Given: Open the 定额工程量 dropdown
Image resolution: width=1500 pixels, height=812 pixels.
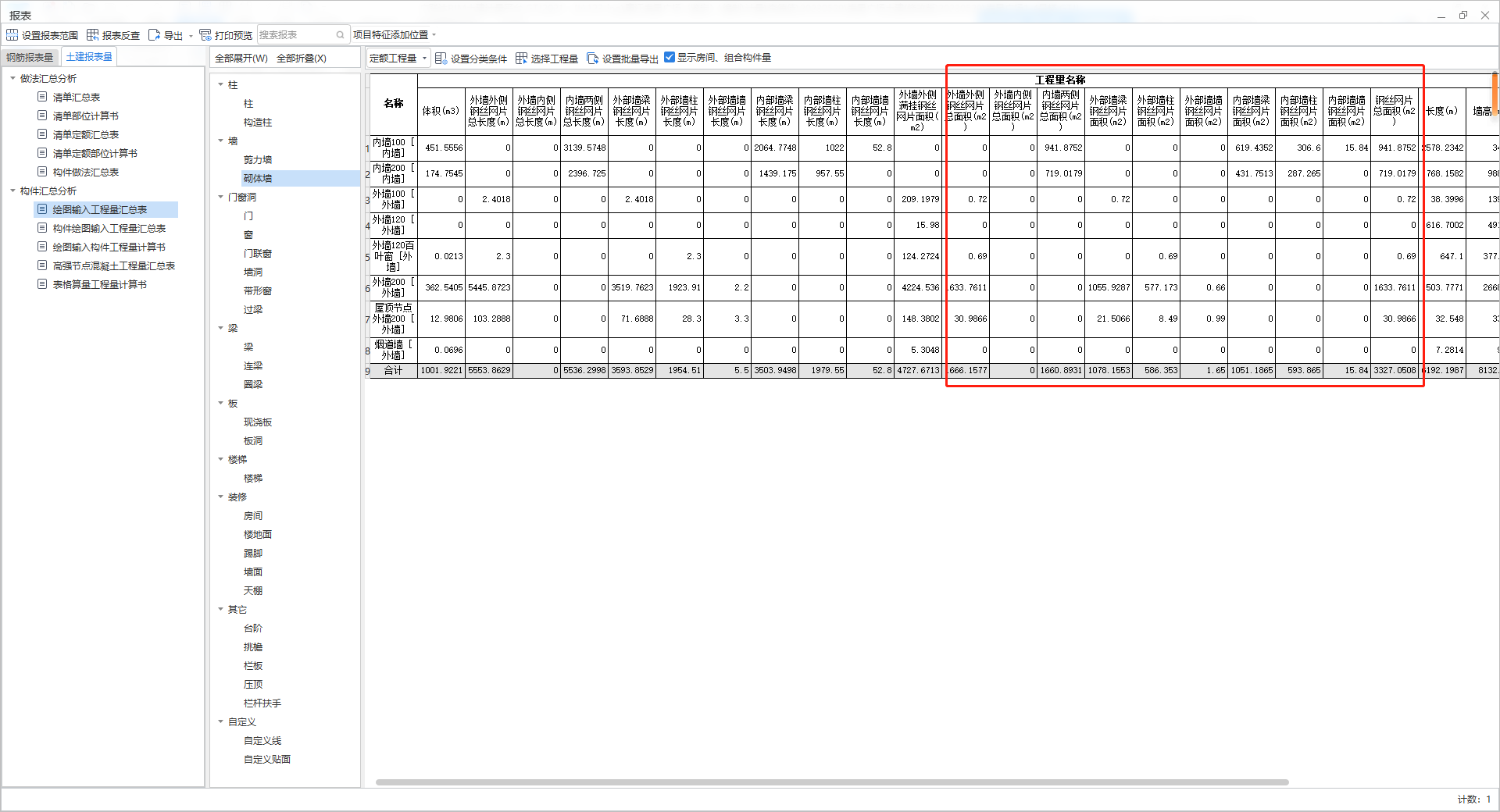Looking at the screenshot, I should click(x=398, y=59).
